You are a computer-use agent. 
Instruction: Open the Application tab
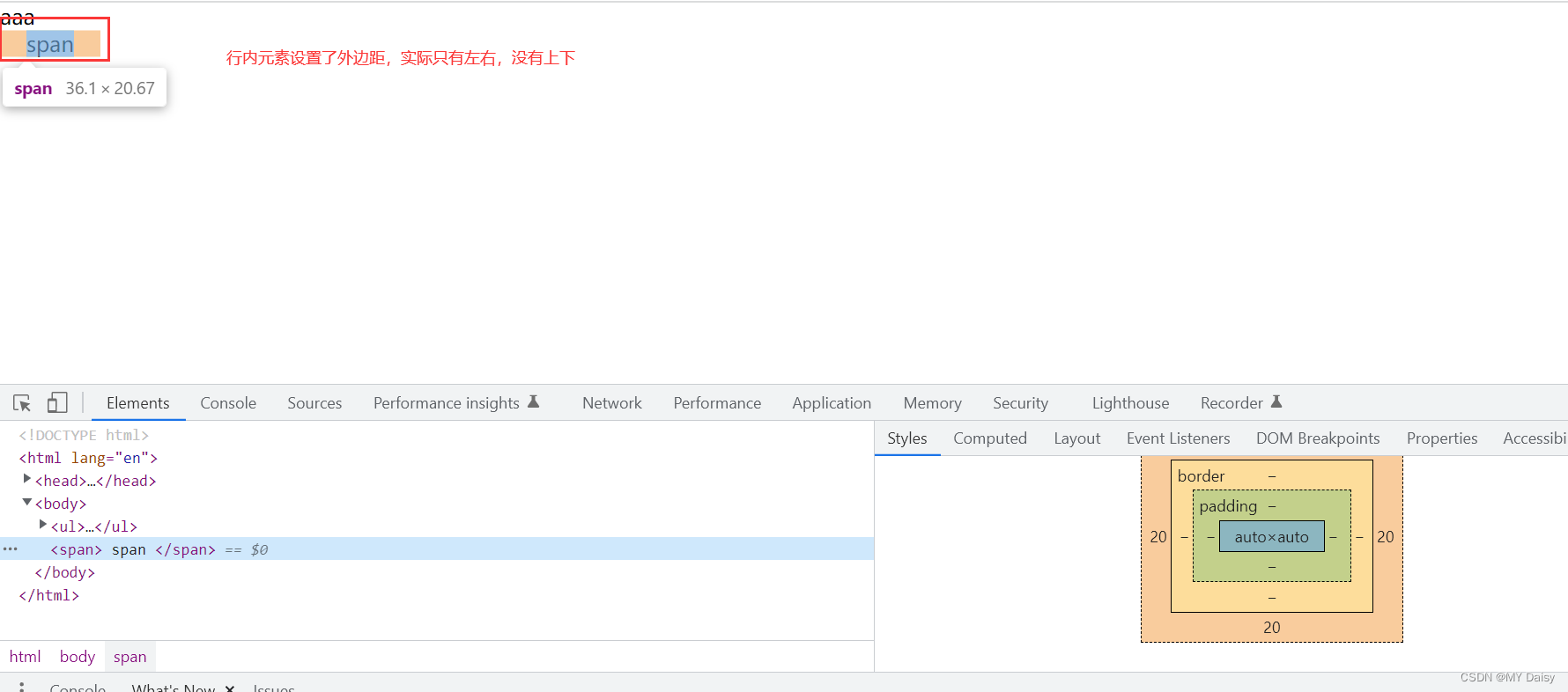pyautogui.click(x=832, y=403)
